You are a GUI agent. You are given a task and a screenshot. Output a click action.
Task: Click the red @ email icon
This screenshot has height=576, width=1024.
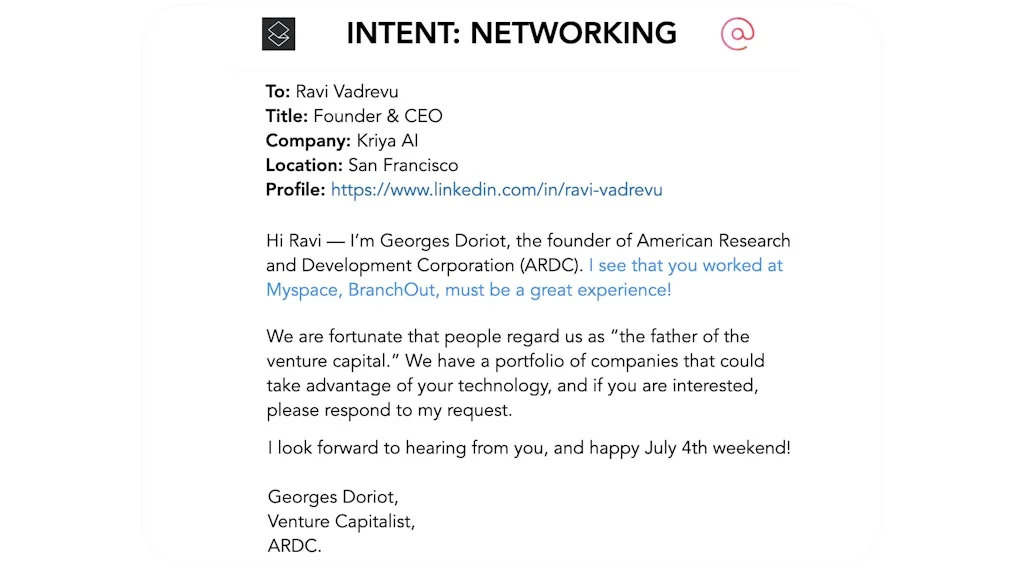coord(737,34)
